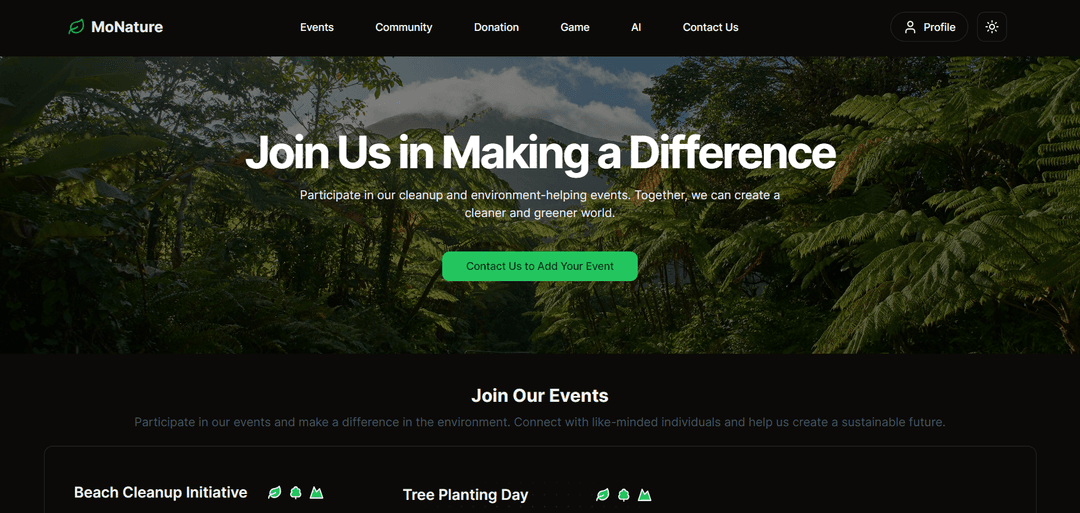
Task: Click Contact Us to Add Your Event
Action: pyautogui.click(x=540, y=266)
